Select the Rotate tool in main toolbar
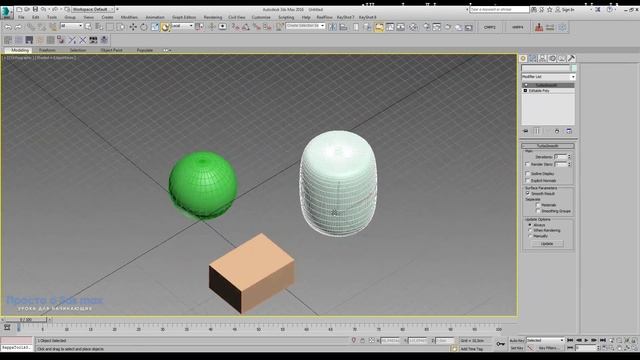640x360 pixels. click(x=144, y=27)
